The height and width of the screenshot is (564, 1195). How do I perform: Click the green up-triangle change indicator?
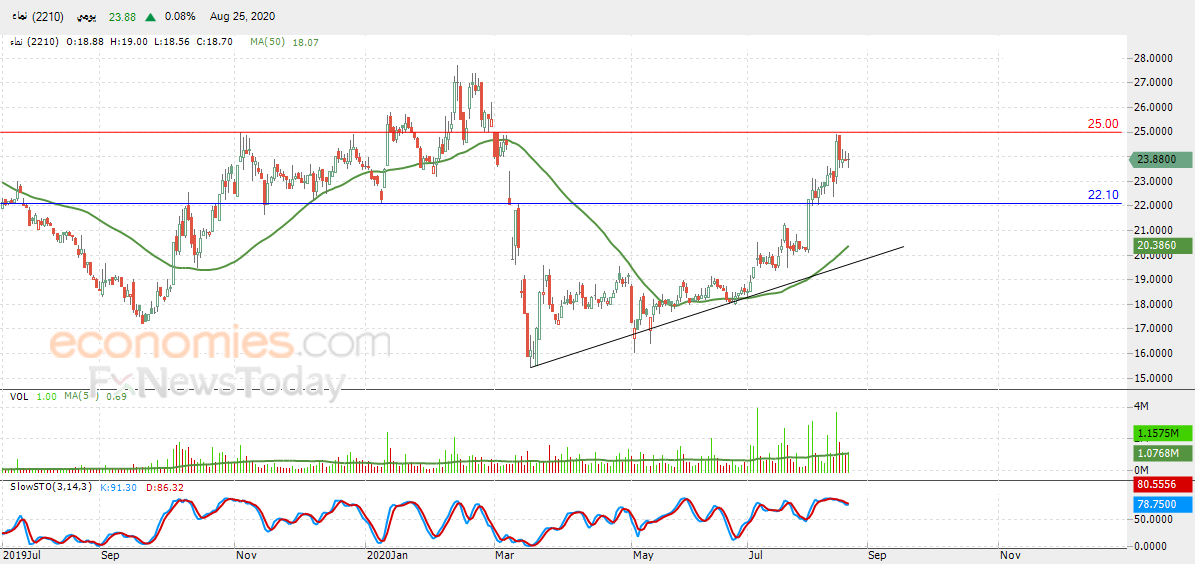[152, 16]
